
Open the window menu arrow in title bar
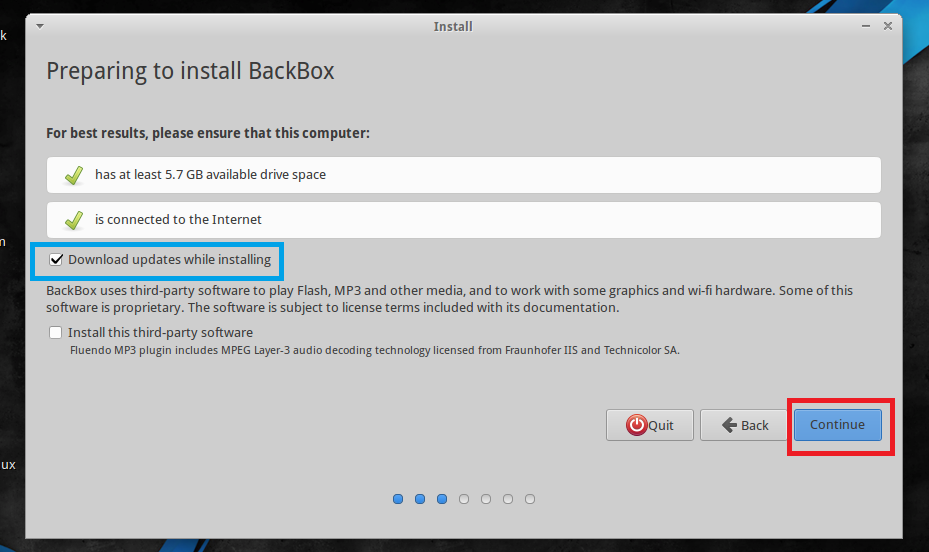pyautogui.click(x=40, y=26)
